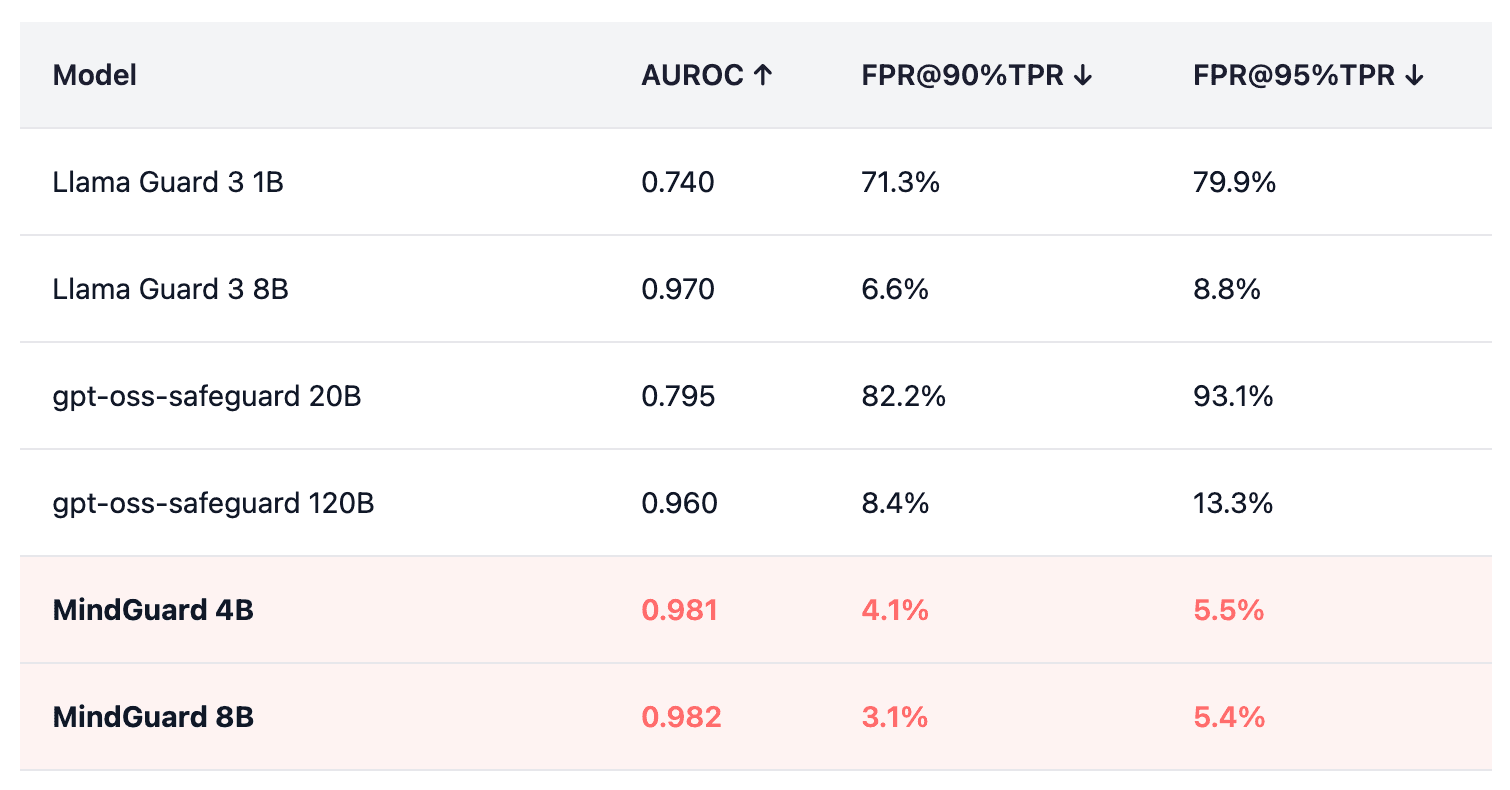Click the 8.4% FPR@90%TPR cell
Viewport: 1510px width, 790px height.
pos(895,503)
